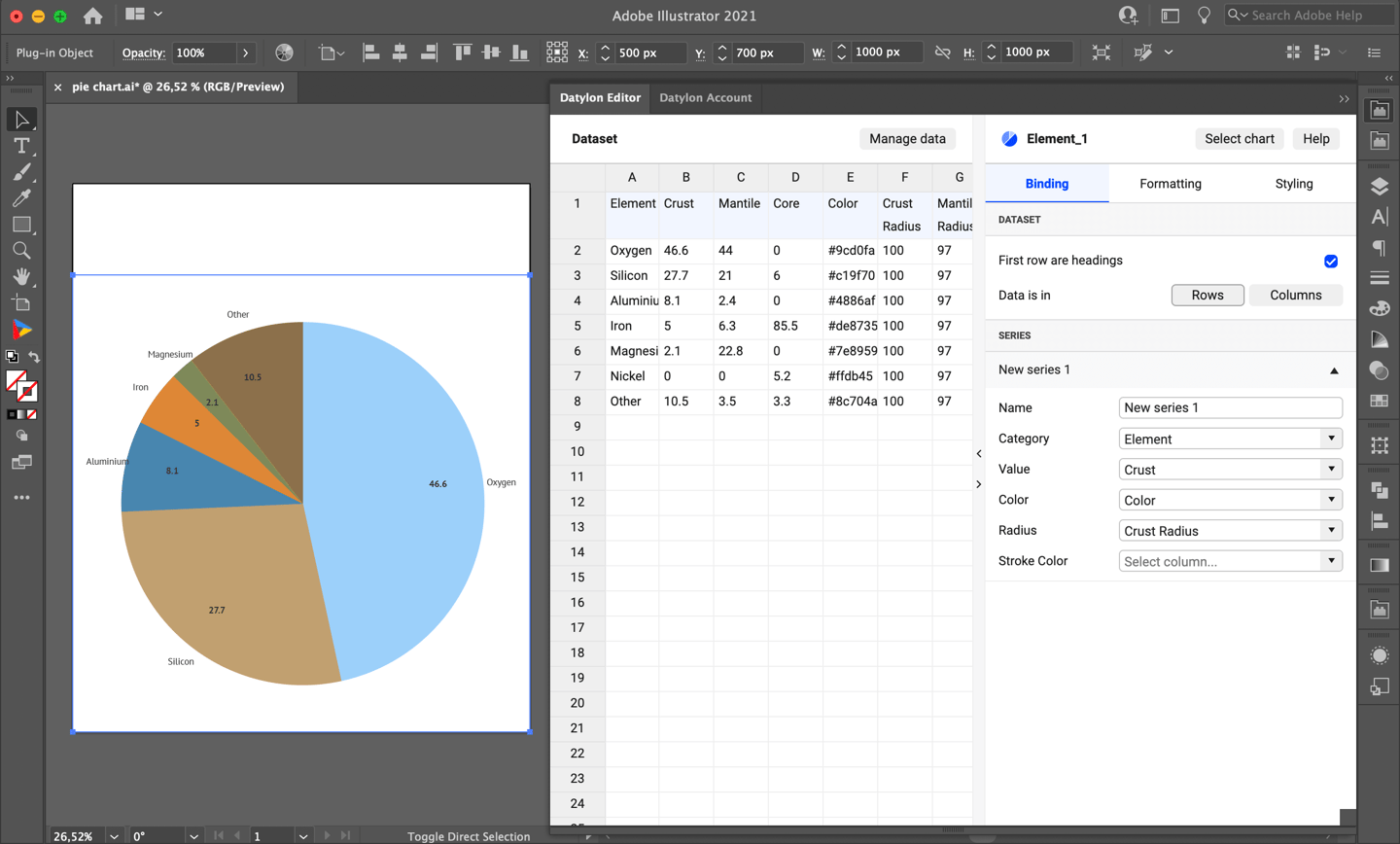Viewport: 1400px width, 844px height.
Task: Open the Layers panel icon
Action: pyautogui.click(x=1380, y=187)
